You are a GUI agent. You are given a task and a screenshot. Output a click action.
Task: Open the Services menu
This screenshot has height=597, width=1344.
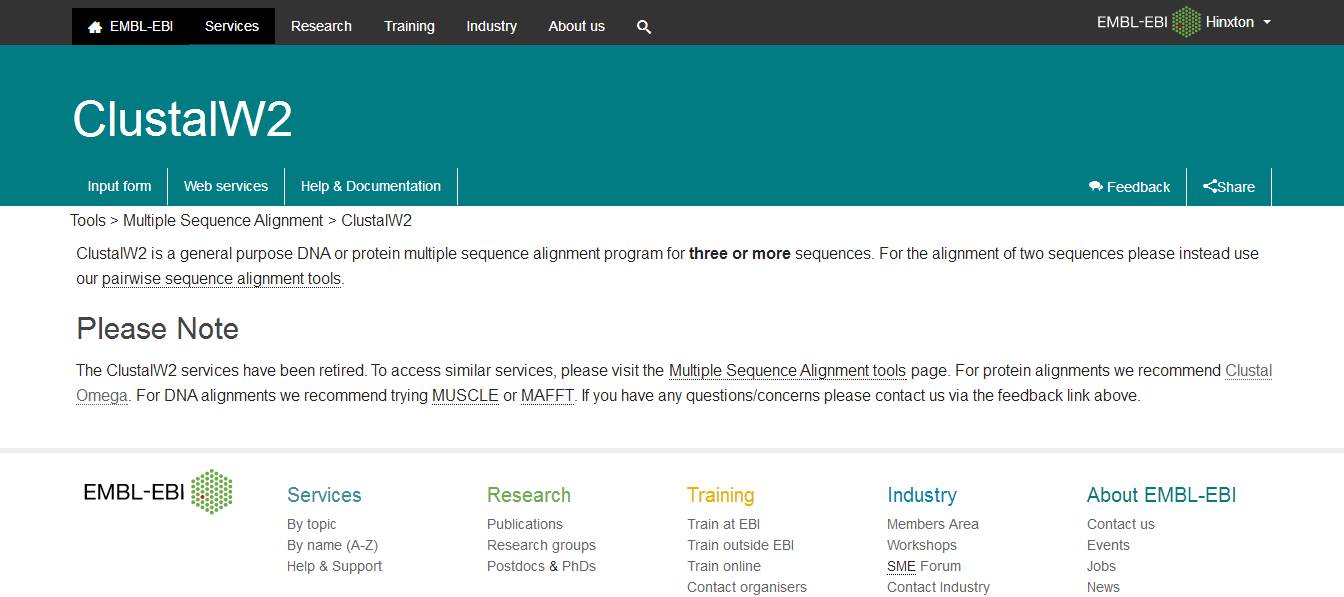232,26
